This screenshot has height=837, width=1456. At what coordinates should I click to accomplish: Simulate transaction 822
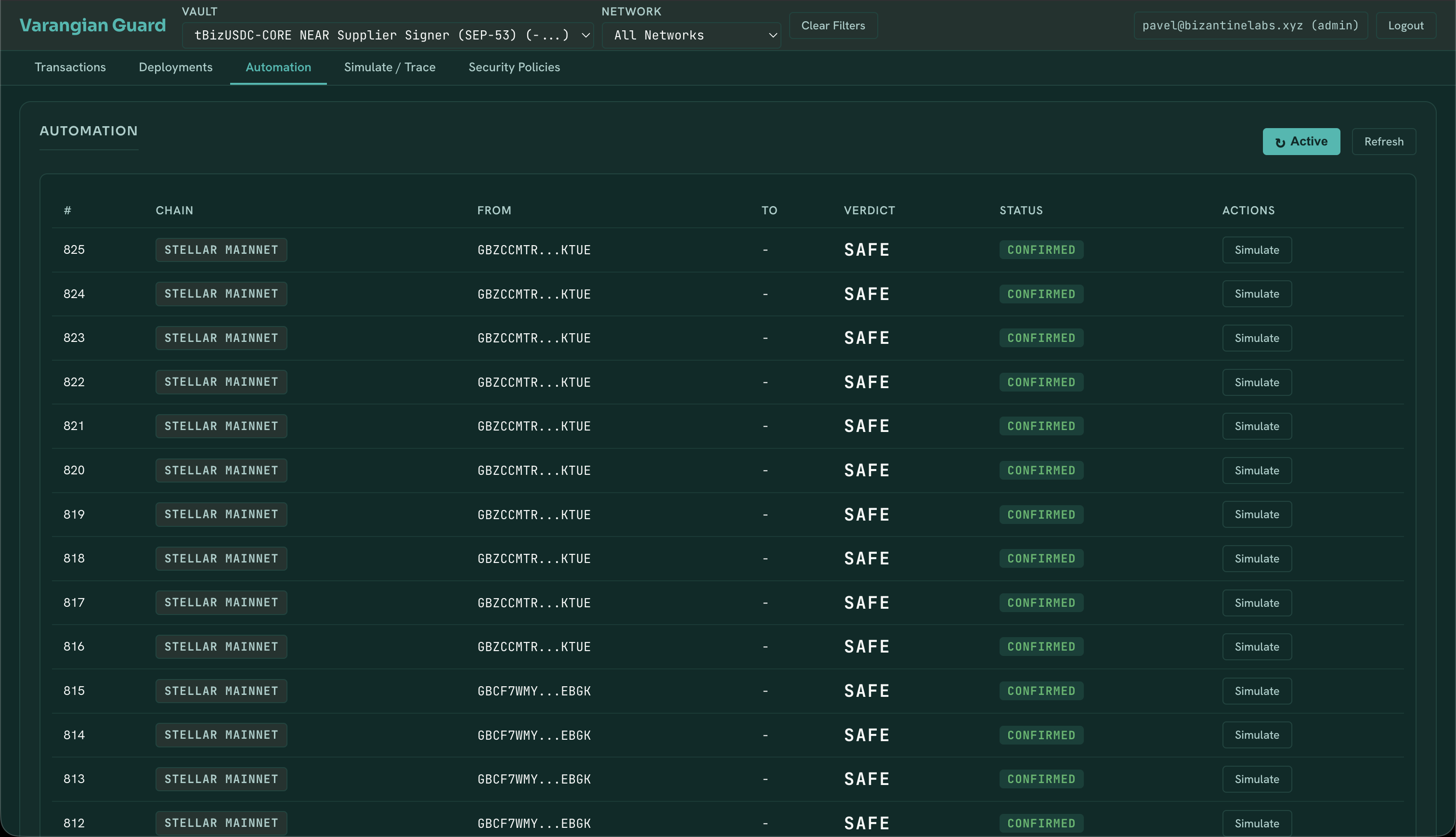click(1257, 382)
